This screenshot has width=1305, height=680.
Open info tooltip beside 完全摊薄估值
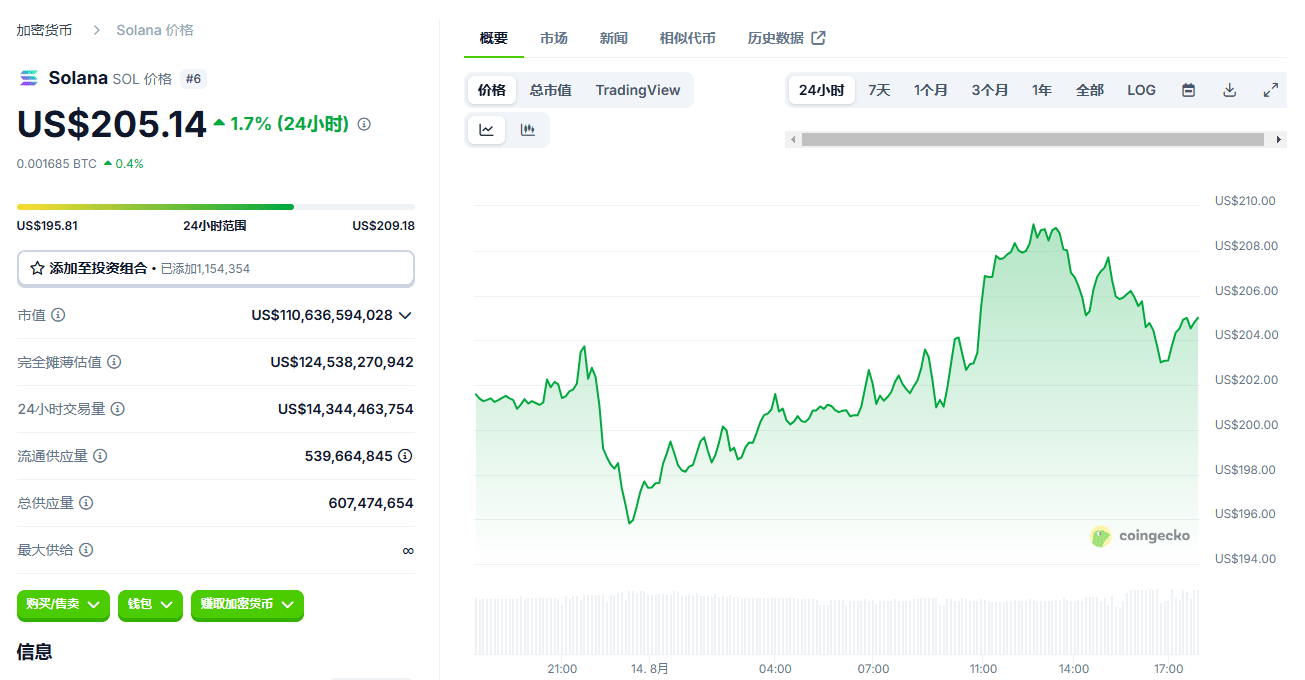click(x=114, y=362)
